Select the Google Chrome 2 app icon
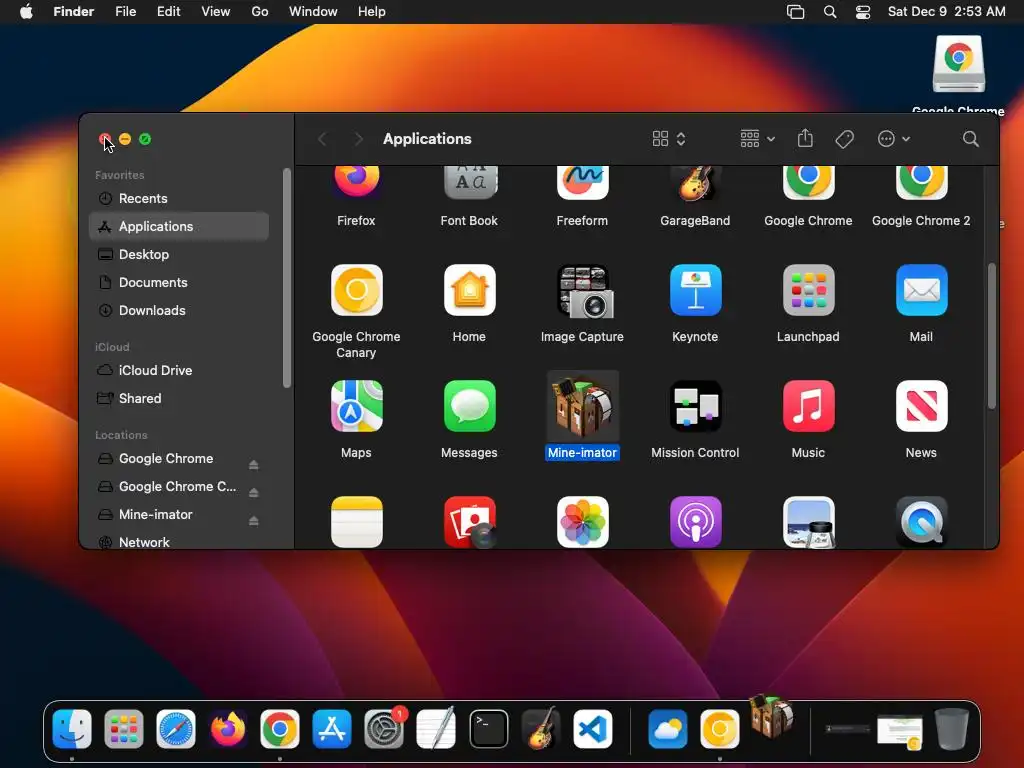1024x768 pixels. click(921, 182)
